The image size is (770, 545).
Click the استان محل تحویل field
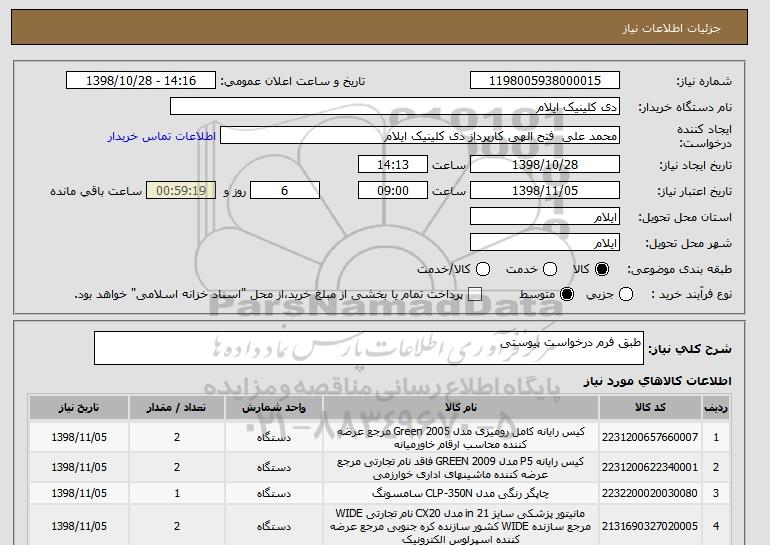pyautogui.click(x=545, y=217)
